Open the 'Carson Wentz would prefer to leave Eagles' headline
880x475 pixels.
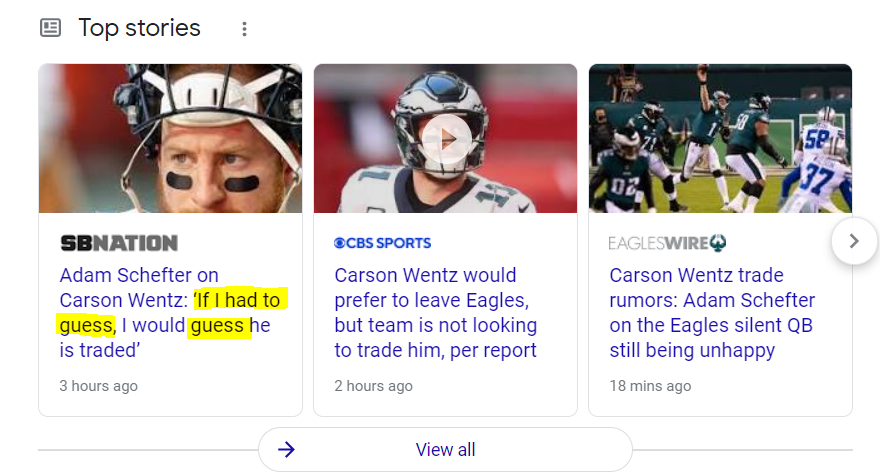point(435,312)
